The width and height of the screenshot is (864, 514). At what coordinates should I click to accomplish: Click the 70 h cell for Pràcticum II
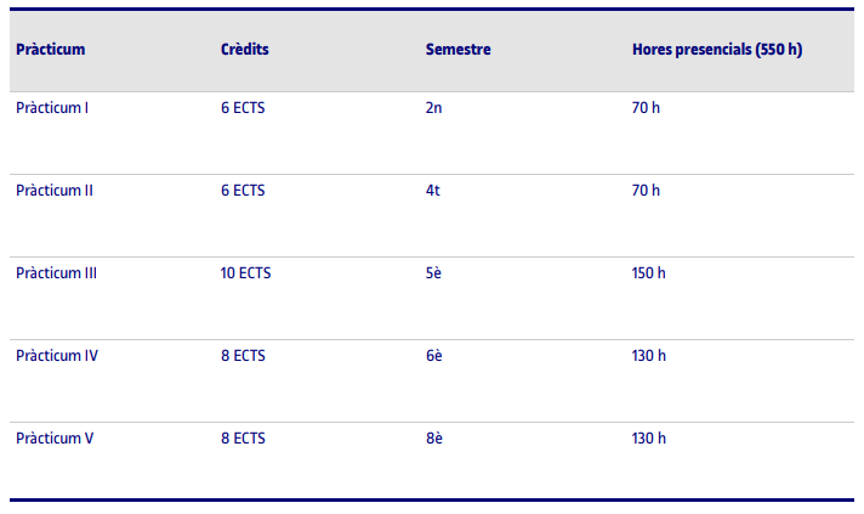(645, 190)
